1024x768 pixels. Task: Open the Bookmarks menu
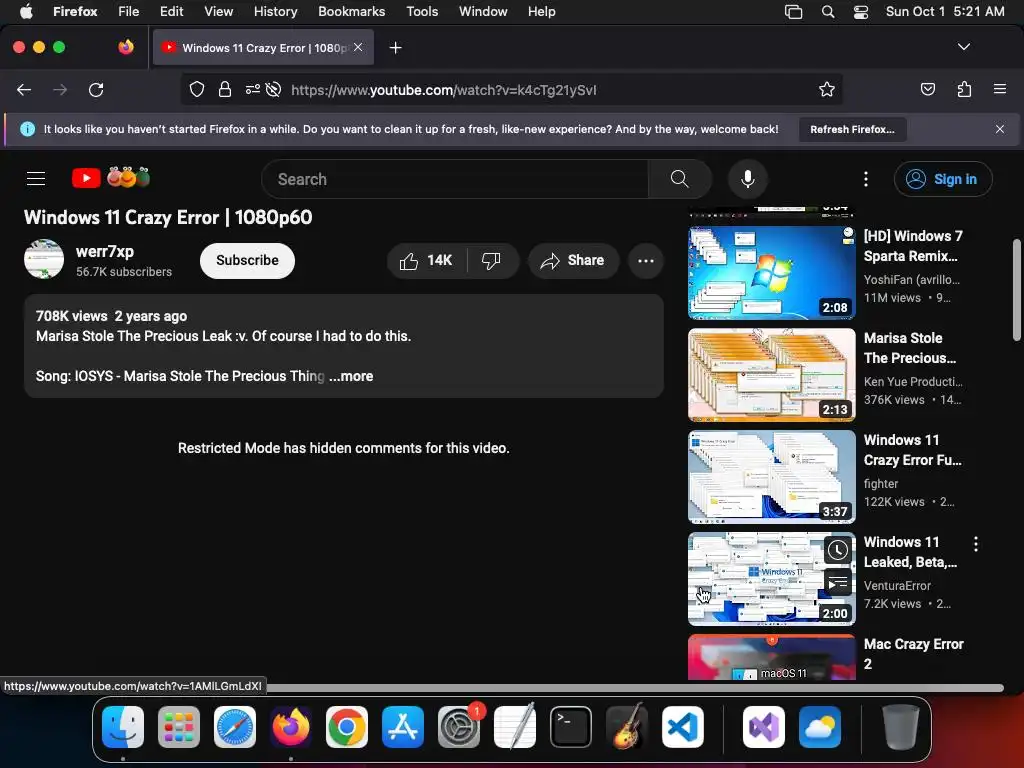pyautogui.click(x=351, y=11)
